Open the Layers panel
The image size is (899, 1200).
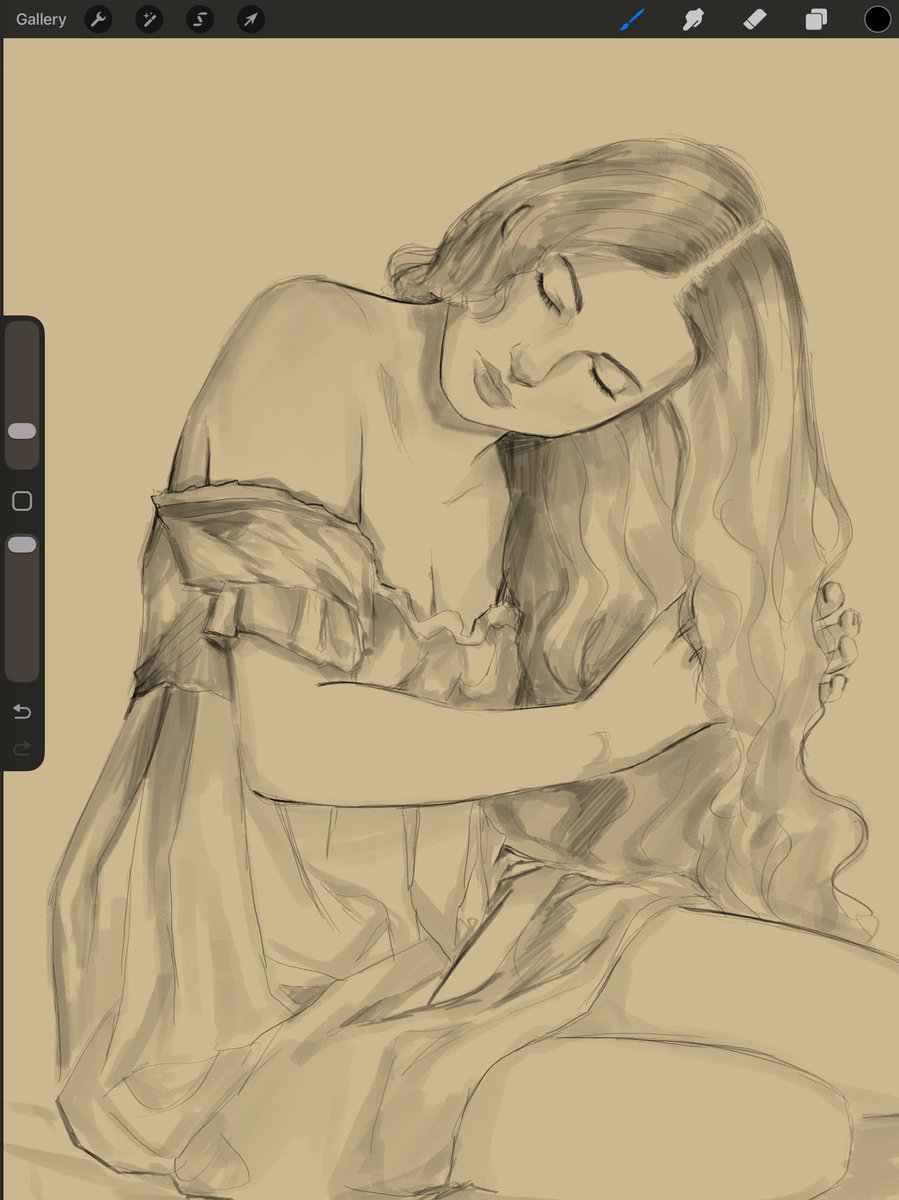(816, 19)
